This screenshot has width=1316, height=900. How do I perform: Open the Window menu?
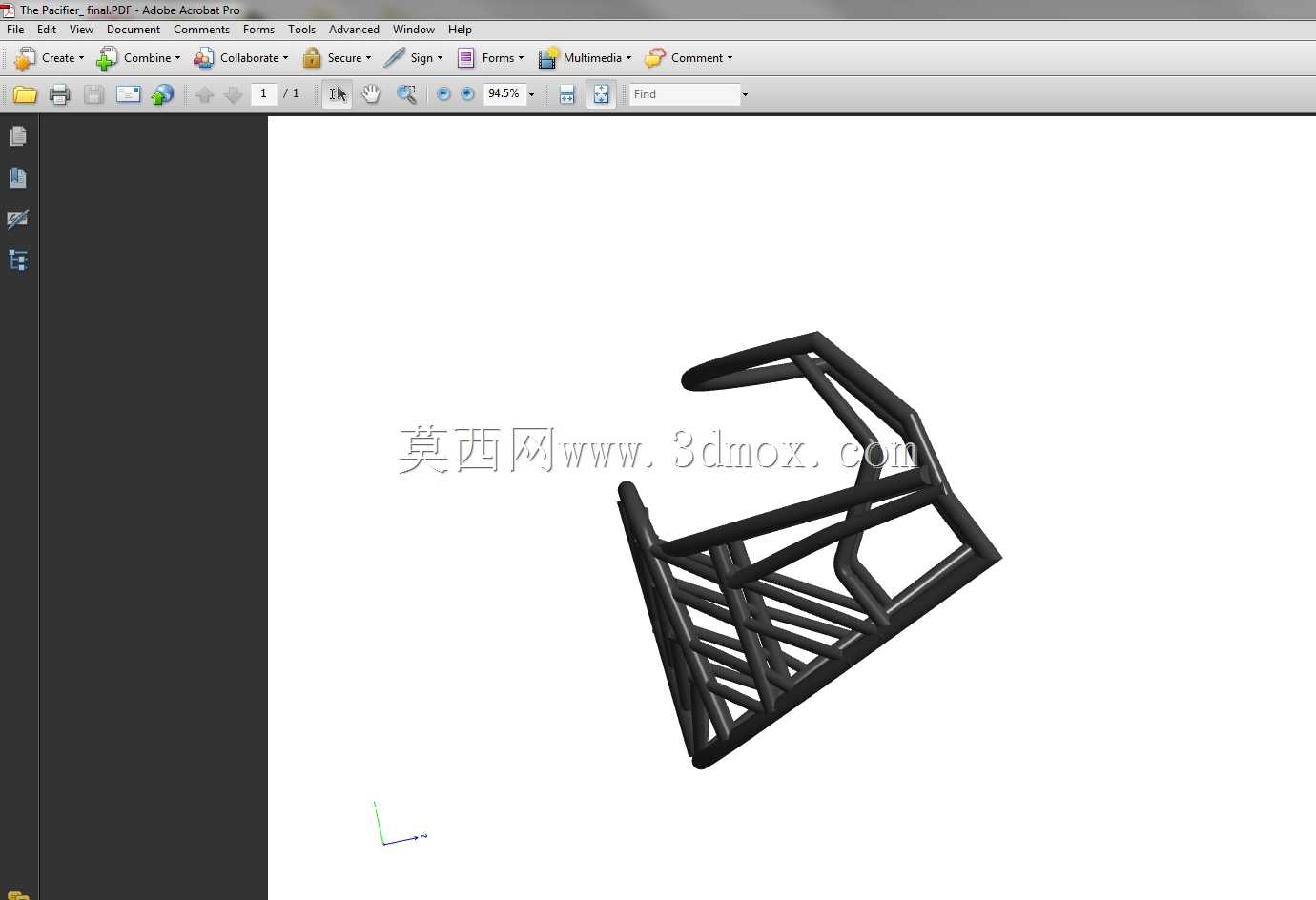click(414, 30)
